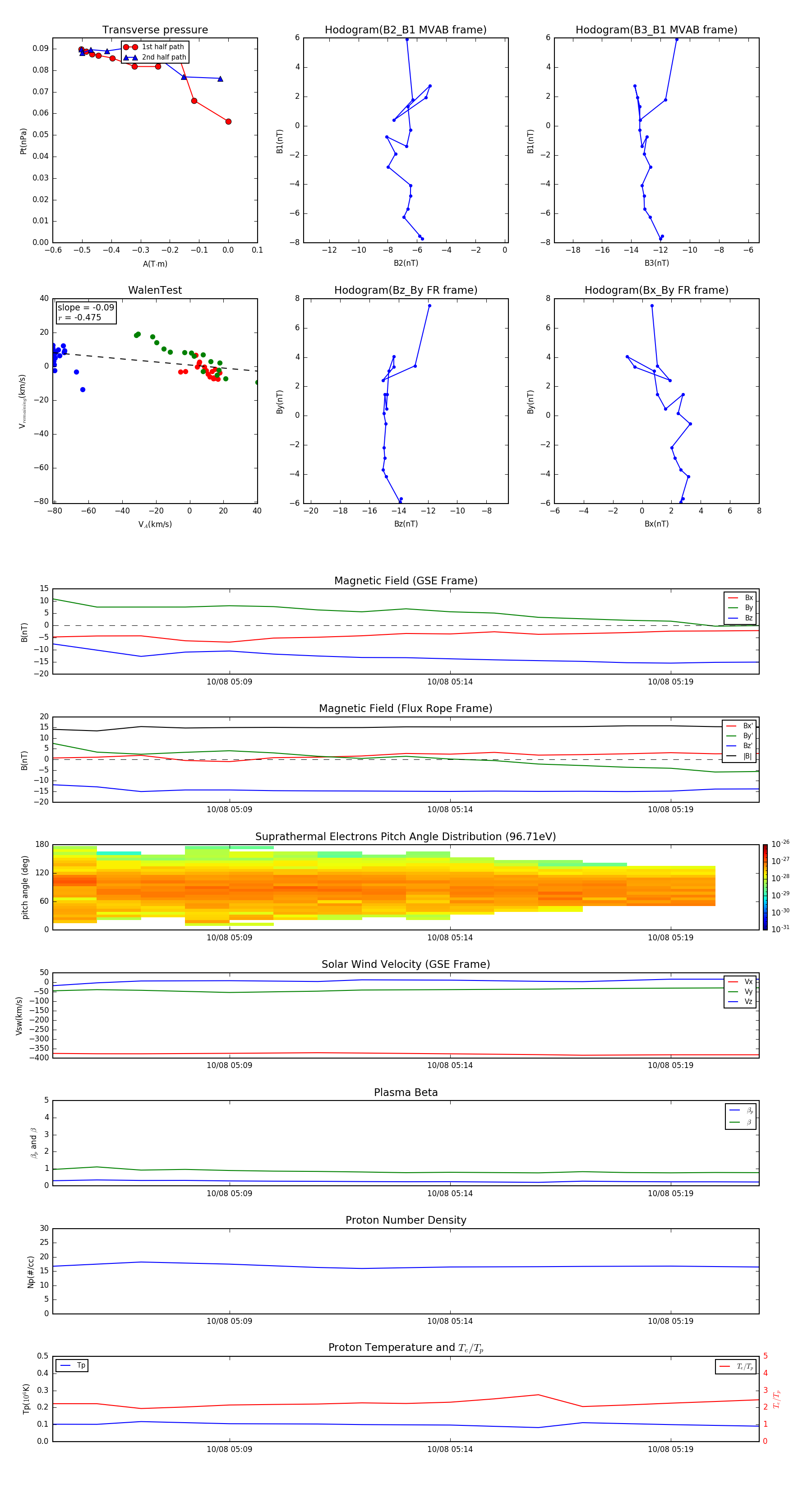This screenshot has height=1489, width=812.
Task: Click the "Transverse pressure" plot title
Action: (x=155, y=29)
